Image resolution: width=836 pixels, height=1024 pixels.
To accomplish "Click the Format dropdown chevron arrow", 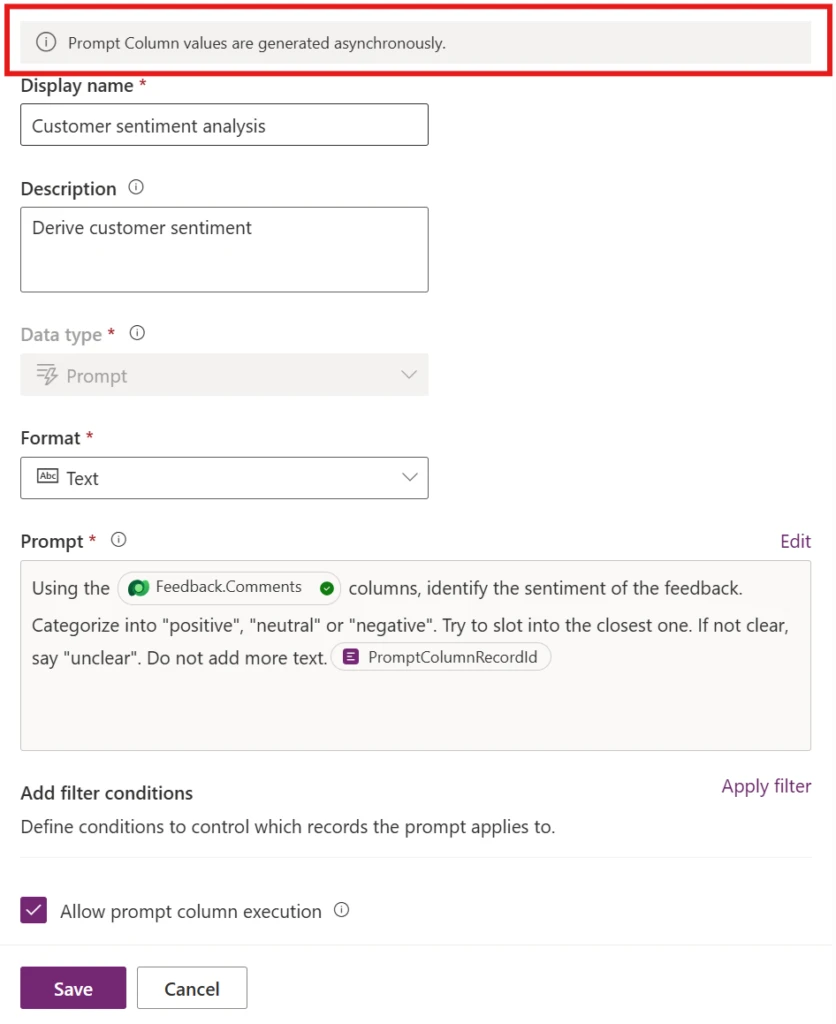I will pos(409,477).
